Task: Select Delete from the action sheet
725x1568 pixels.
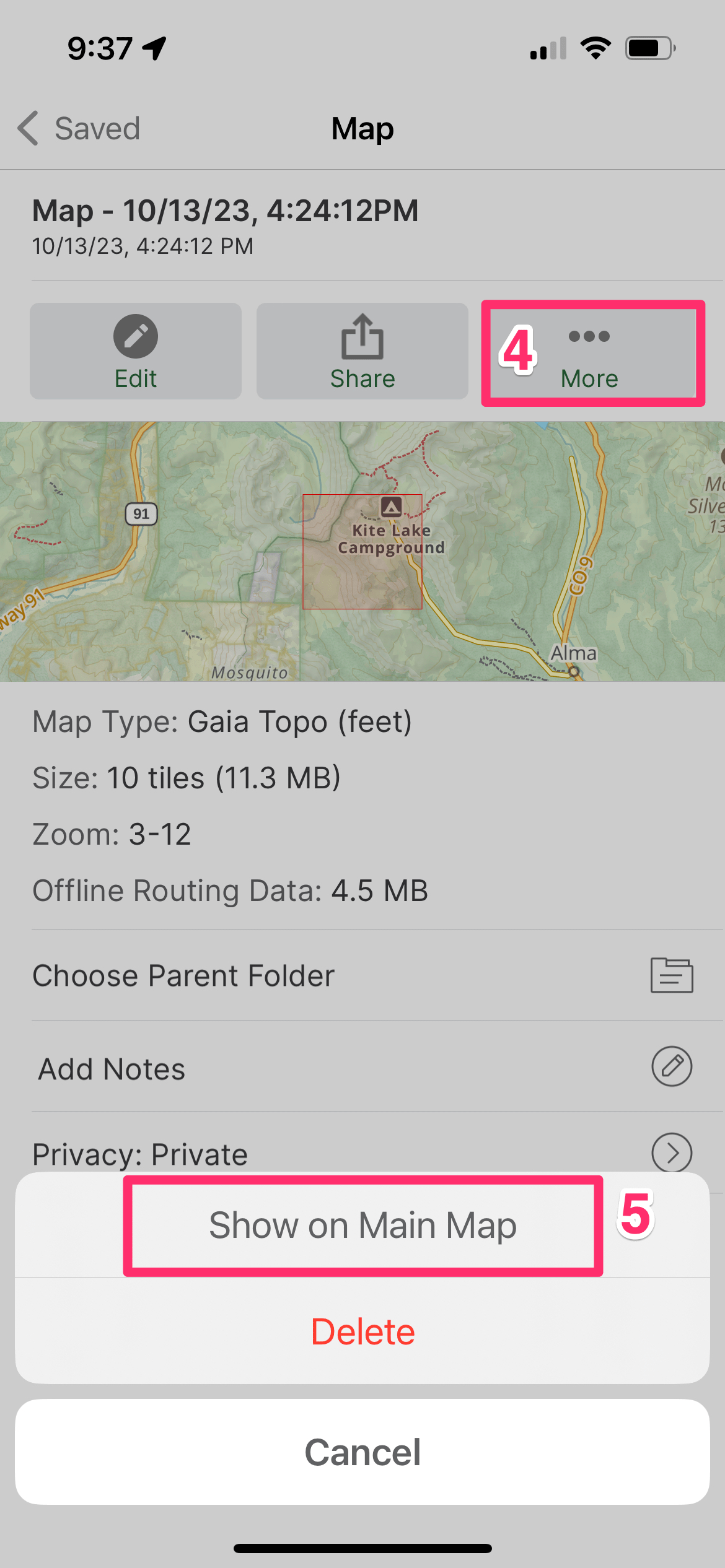Action: (362, 1330)
